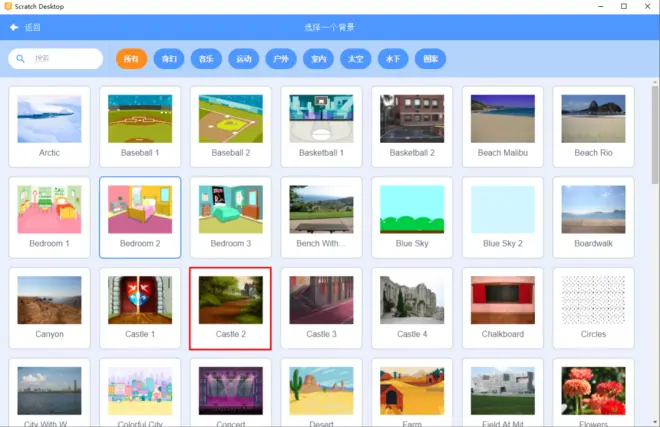Viewport: 660px width, 427px height.
Task: Pick the Bench With... backdrop
Action: click(322, 217)
